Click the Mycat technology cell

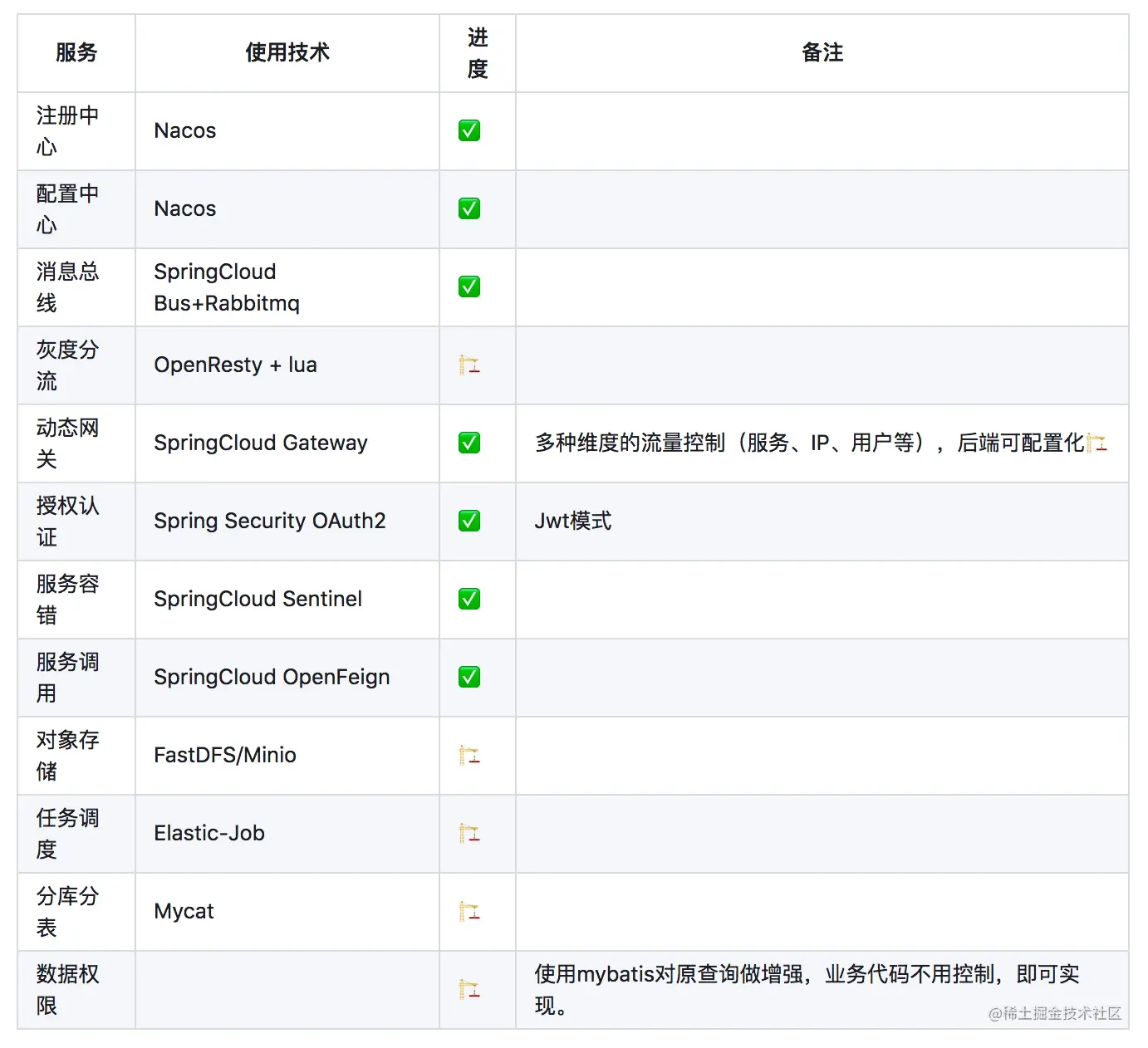(287, 911)
